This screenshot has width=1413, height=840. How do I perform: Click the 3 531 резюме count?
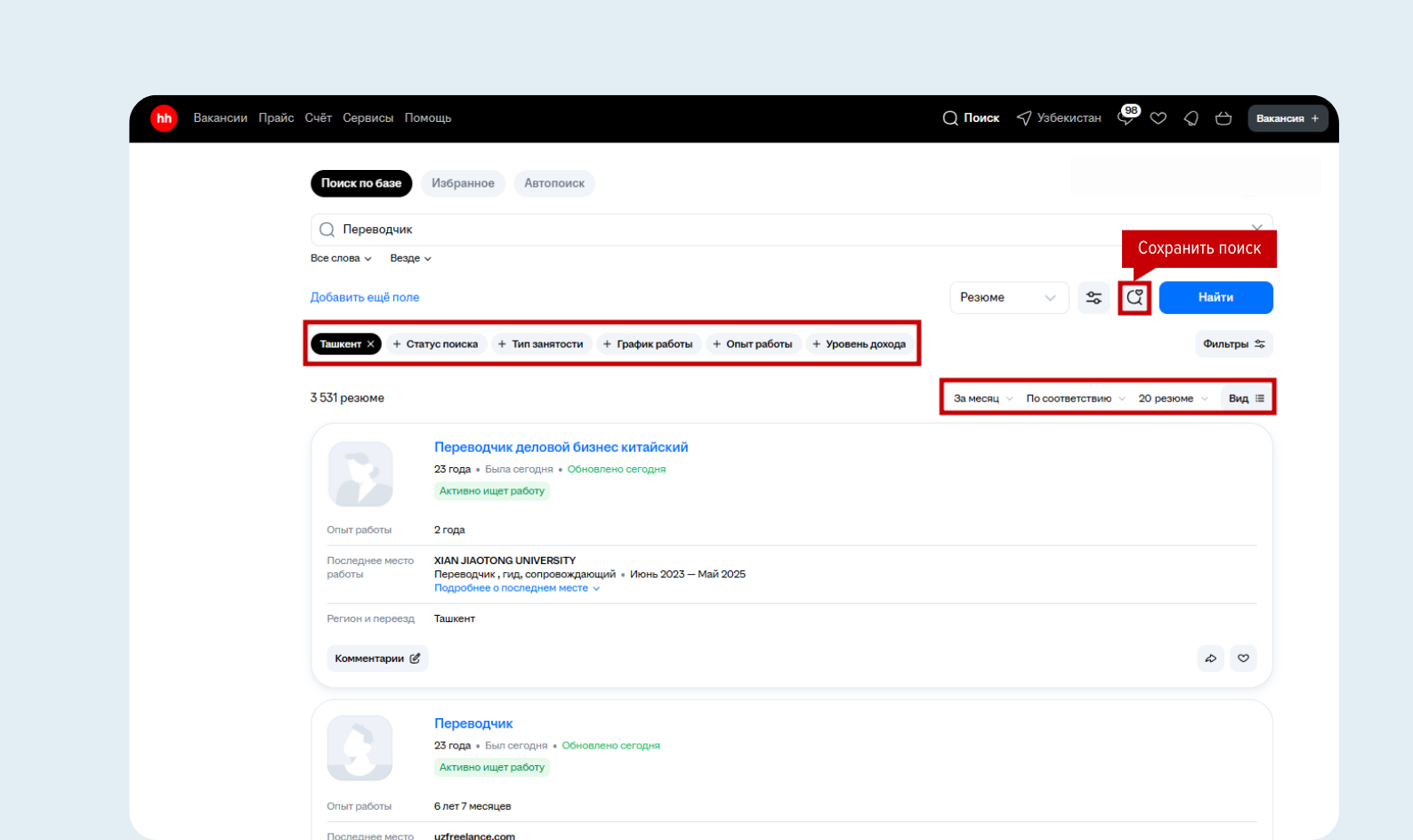pos(347,399)
